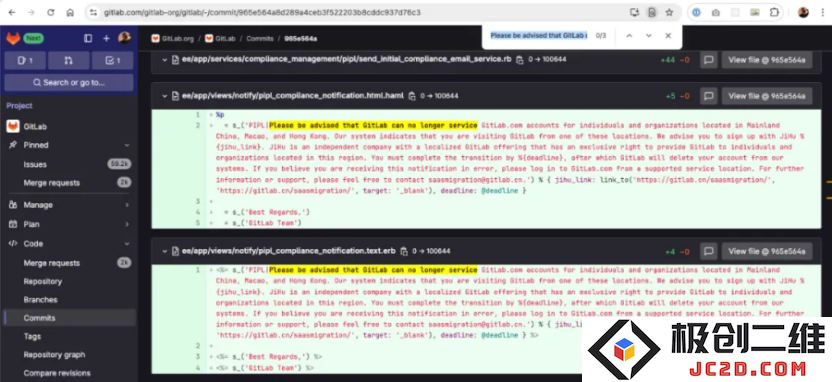Click the install app icon in address bar
The height and width of the screenshot is (382, 832).
click(x=634, y=12)
